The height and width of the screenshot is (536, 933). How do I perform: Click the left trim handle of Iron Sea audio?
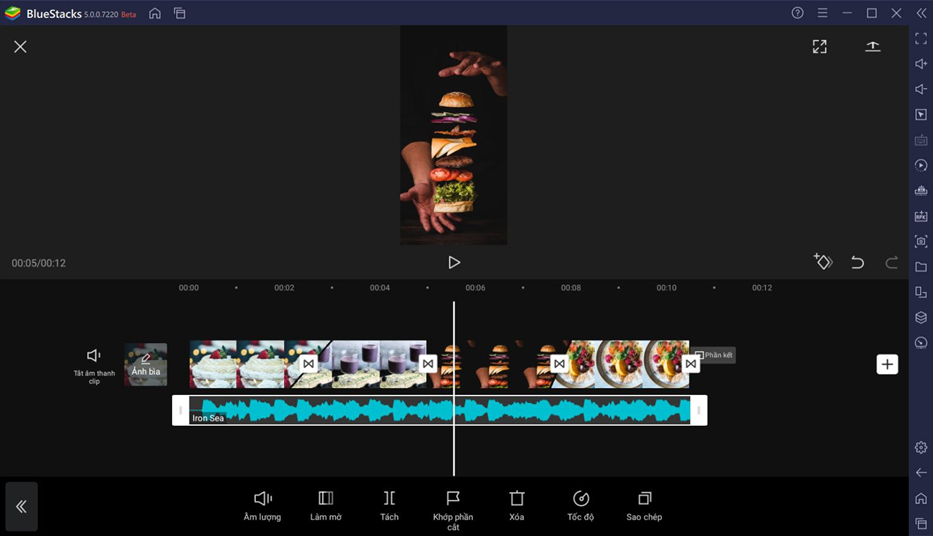click(x=180, y=410)
